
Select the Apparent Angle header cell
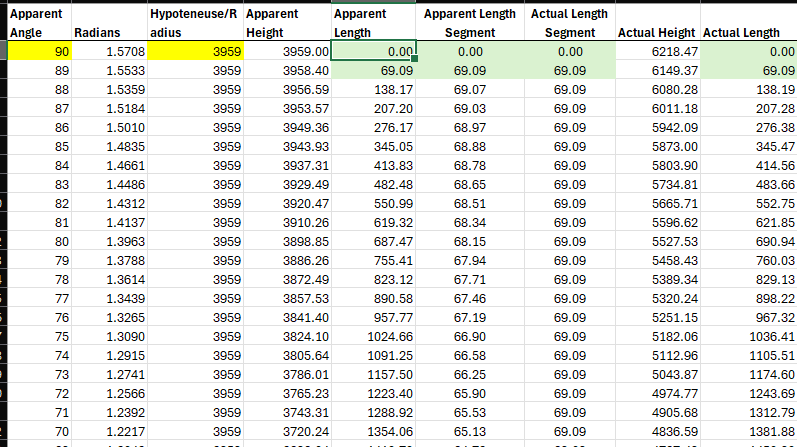click(x=39, y=22)
